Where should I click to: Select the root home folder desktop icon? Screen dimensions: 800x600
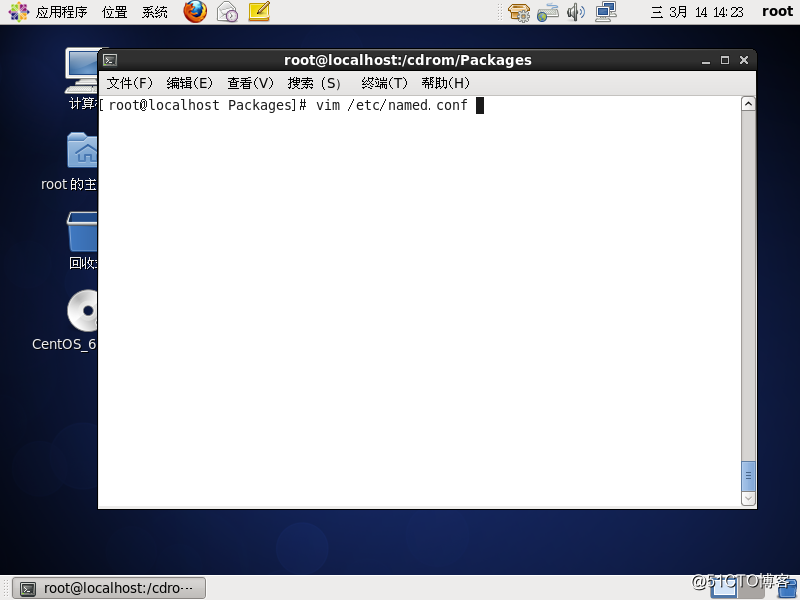(70, 161)
